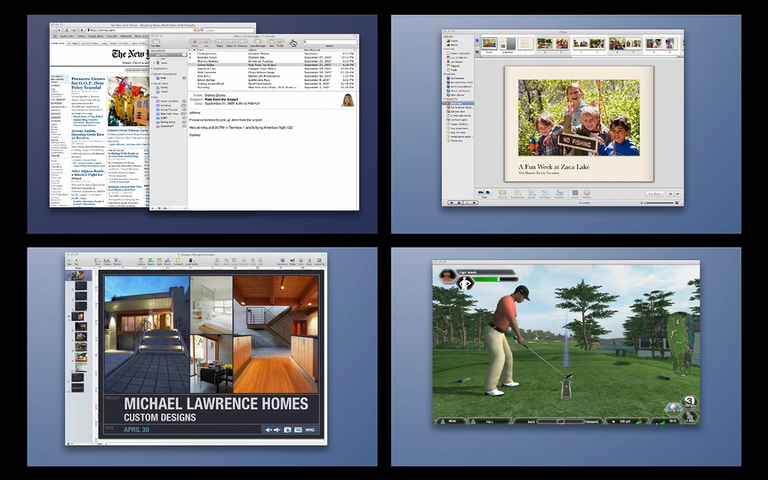The image size is (768, 480).
Task: Open the 'Pressure Grows for G.O.P.' headline
Action: [88, 83]
